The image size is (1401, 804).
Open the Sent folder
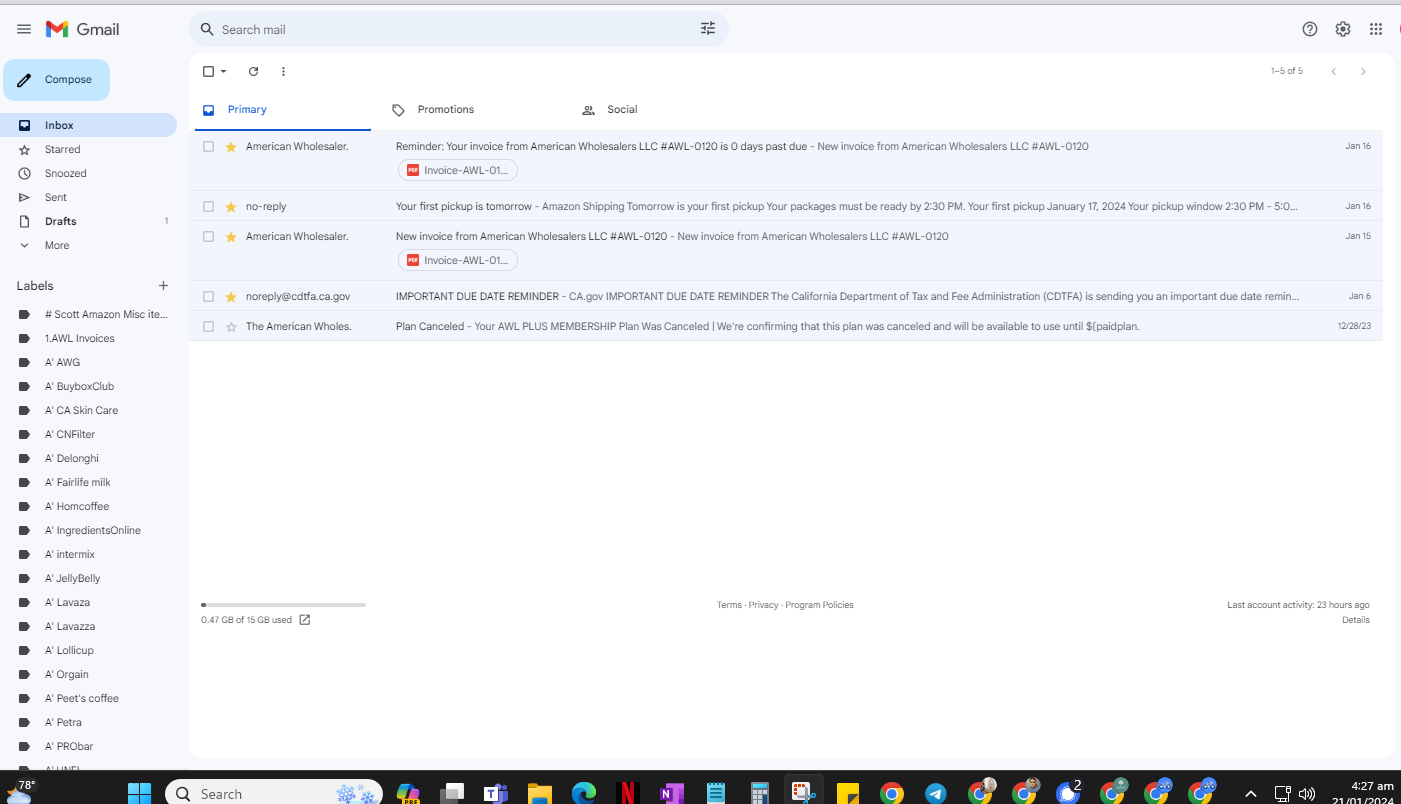pos(88,197)
